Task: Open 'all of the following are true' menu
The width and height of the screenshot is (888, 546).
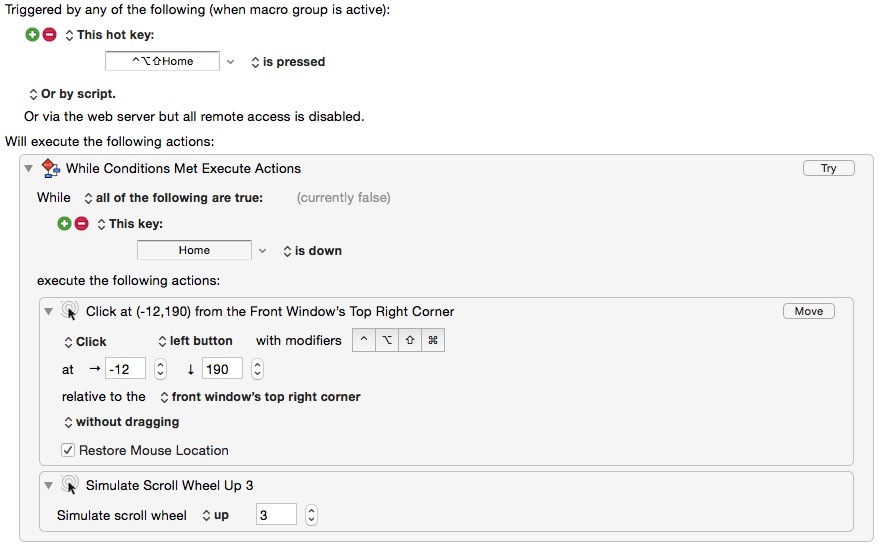Action: 173,198
